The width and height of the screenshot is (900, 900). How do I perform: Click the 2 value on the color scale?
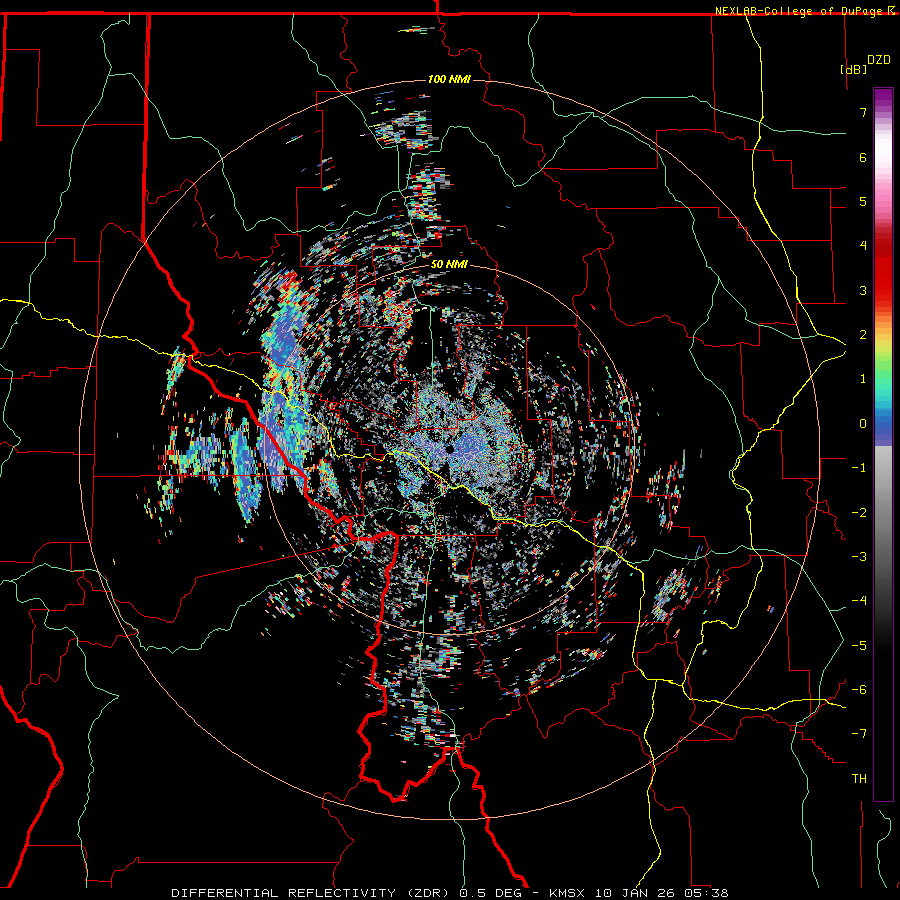[863, 334]
